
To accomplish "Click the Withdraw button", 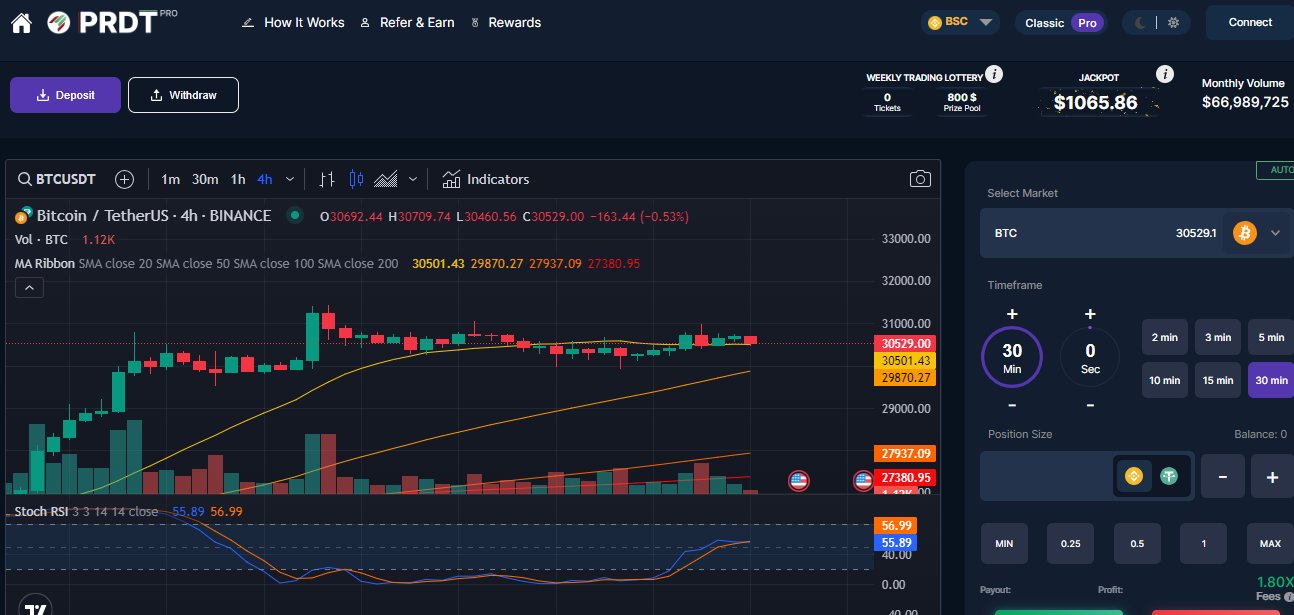I will pyautogui.click(x=183, y=95).
